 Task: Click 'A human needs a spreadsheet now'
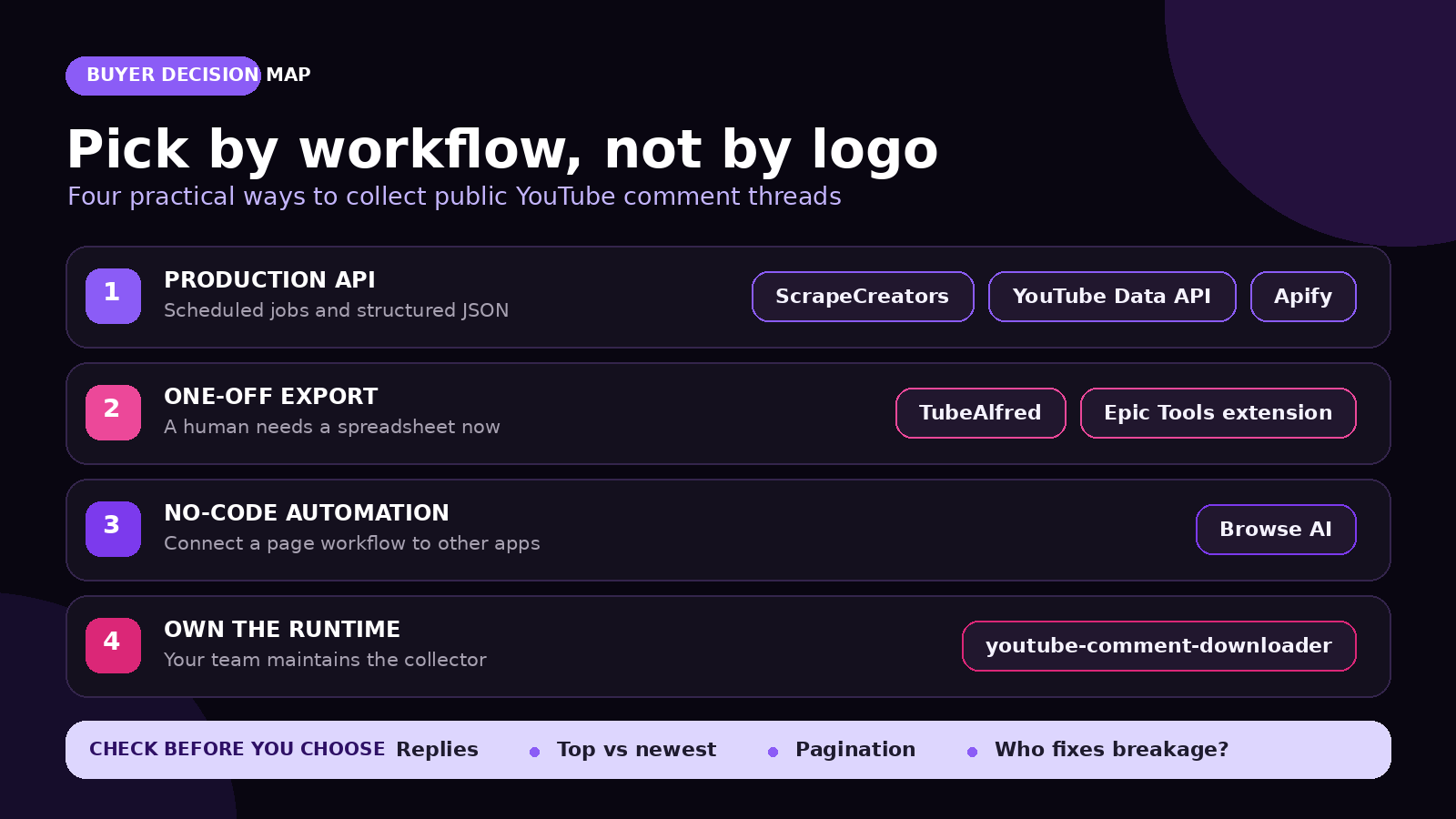point(331,427)
